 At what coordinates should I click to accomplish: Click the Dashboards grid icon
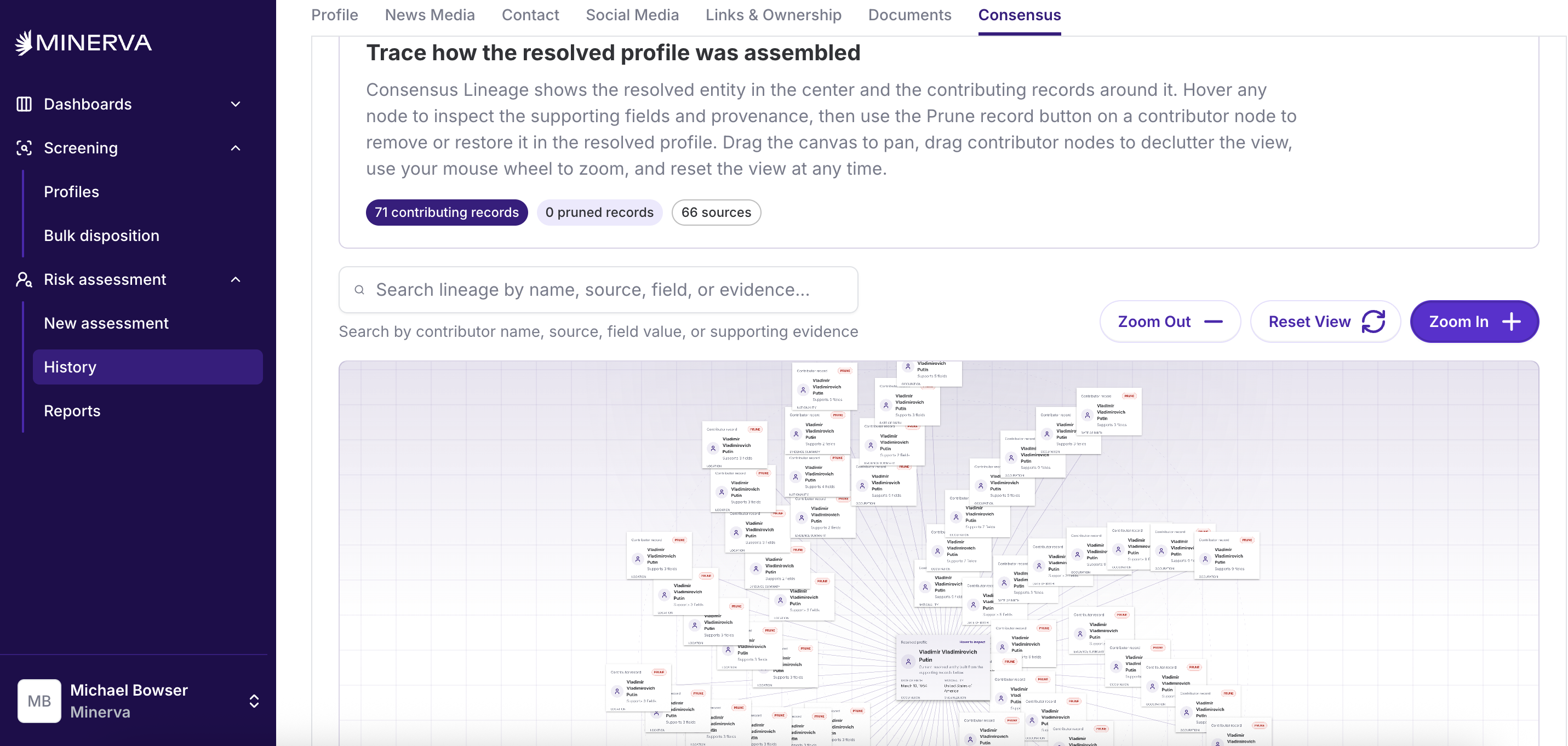tap(24, 104)
